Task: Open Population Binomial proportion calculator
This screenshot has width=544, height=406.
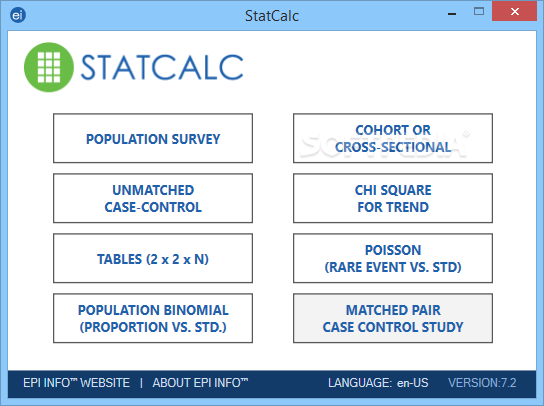Action: 153,318
